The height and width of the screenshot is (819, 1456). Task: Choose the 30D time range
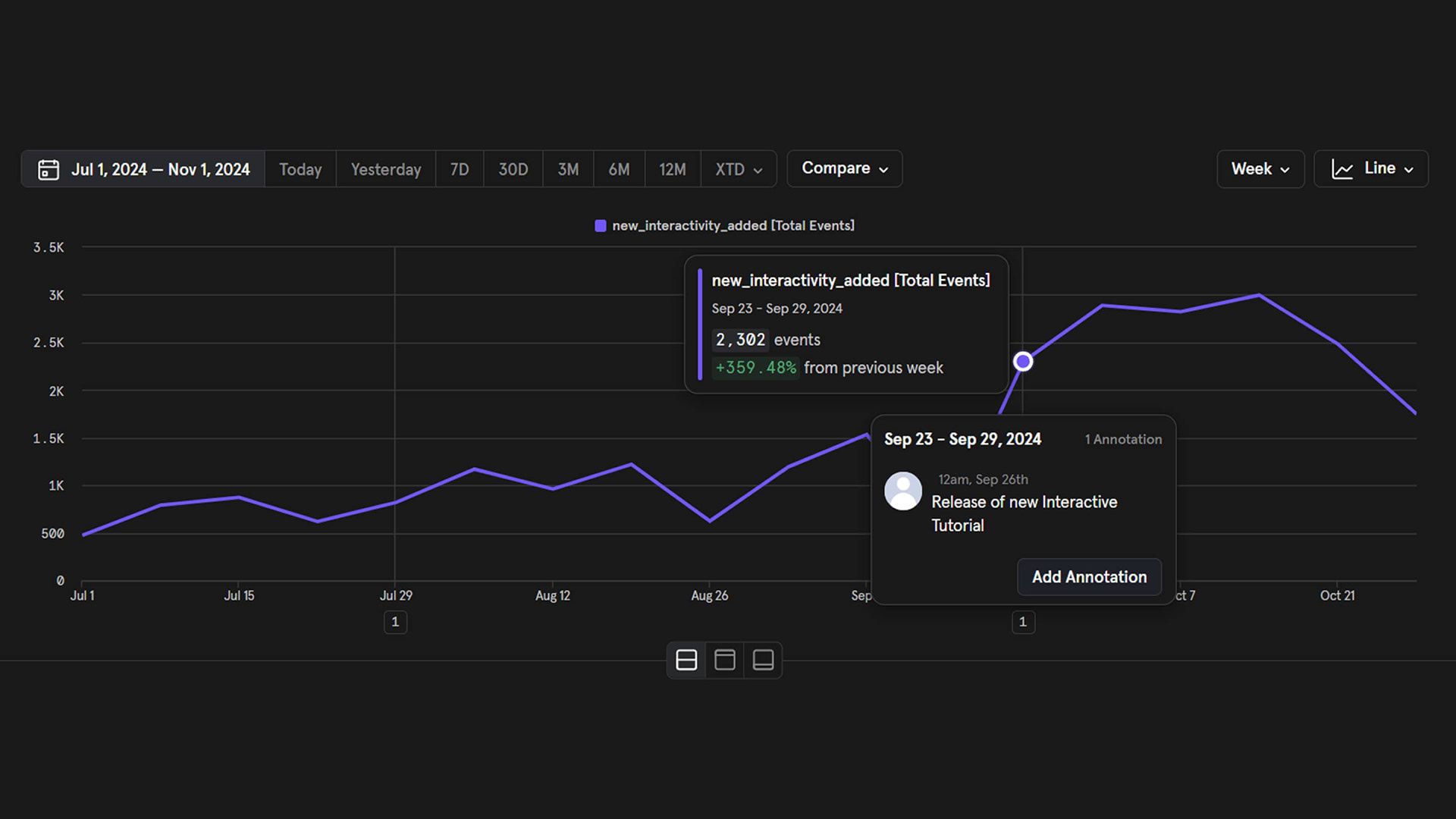tap(513, 169)
